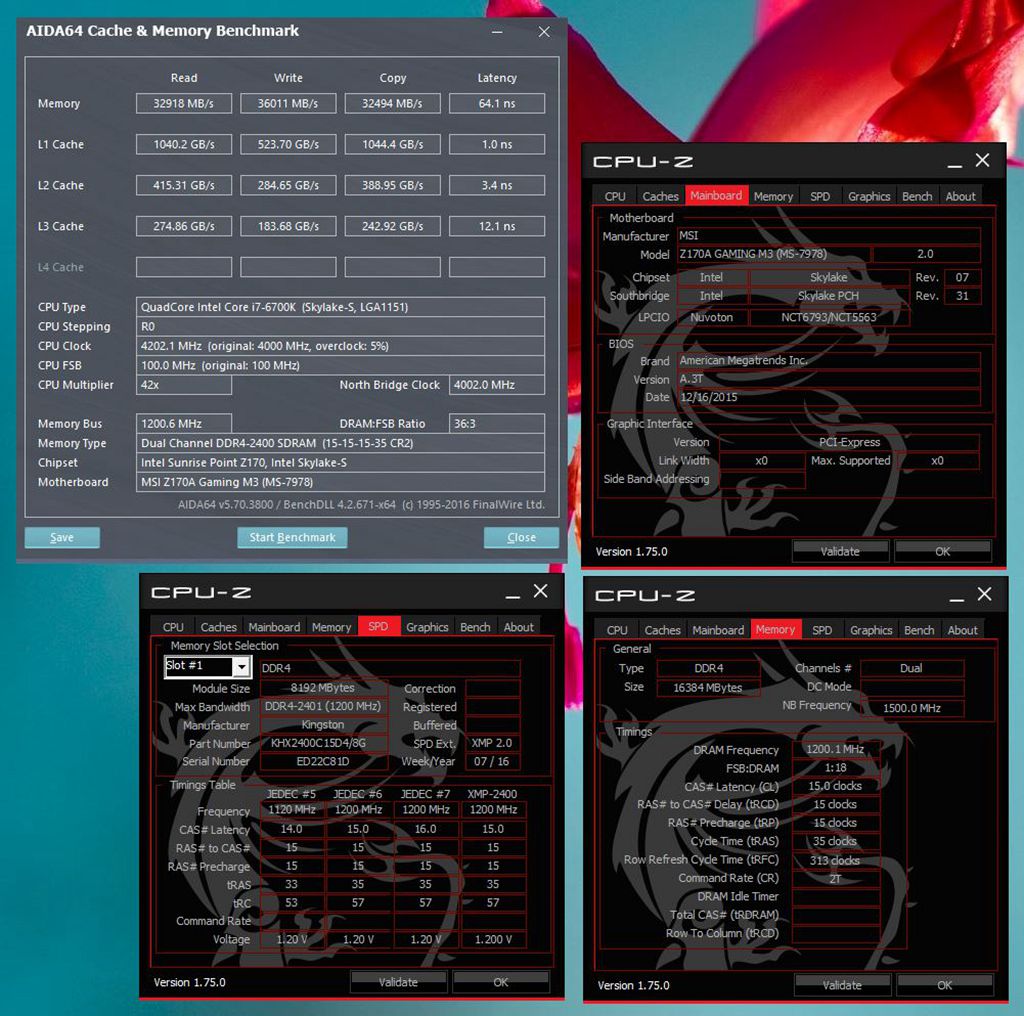Click OK in the SPD CPU-Z window
Screen dimensions: 1024x1016
click(500, 981)
